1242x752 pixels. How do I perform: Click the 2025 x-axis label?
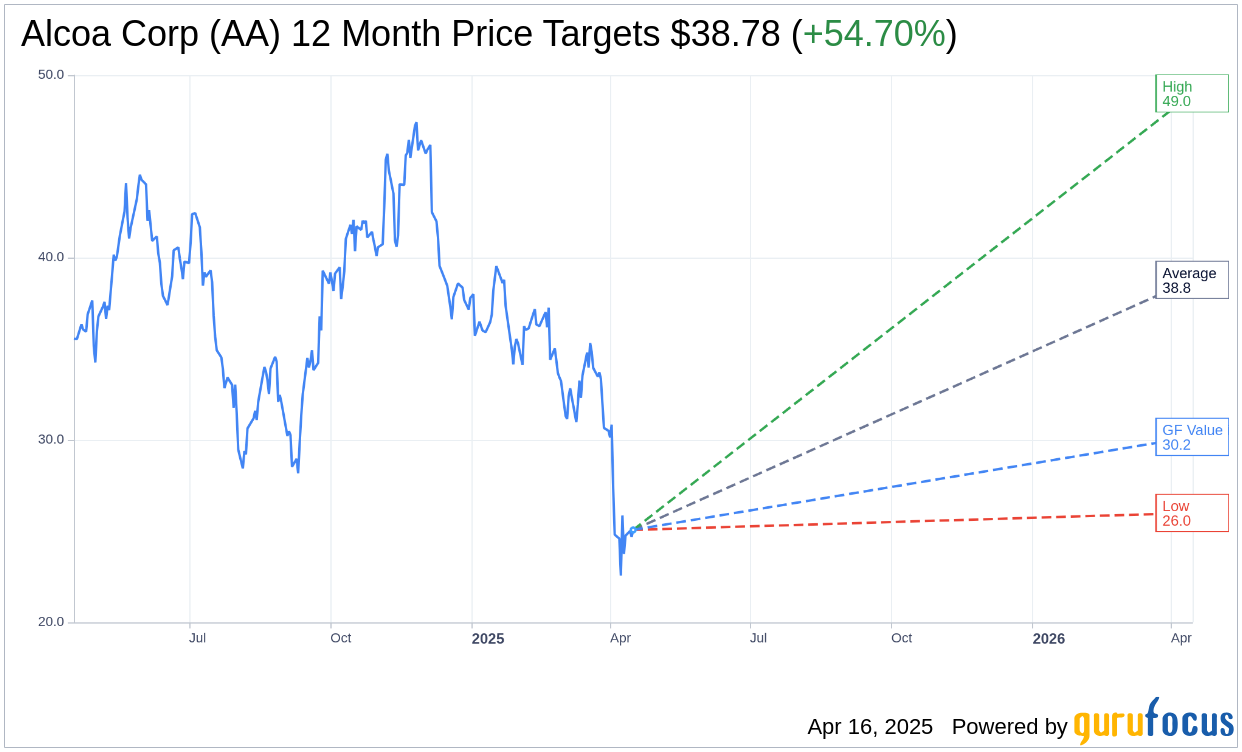pyautogui.click(x=488, y=639)
